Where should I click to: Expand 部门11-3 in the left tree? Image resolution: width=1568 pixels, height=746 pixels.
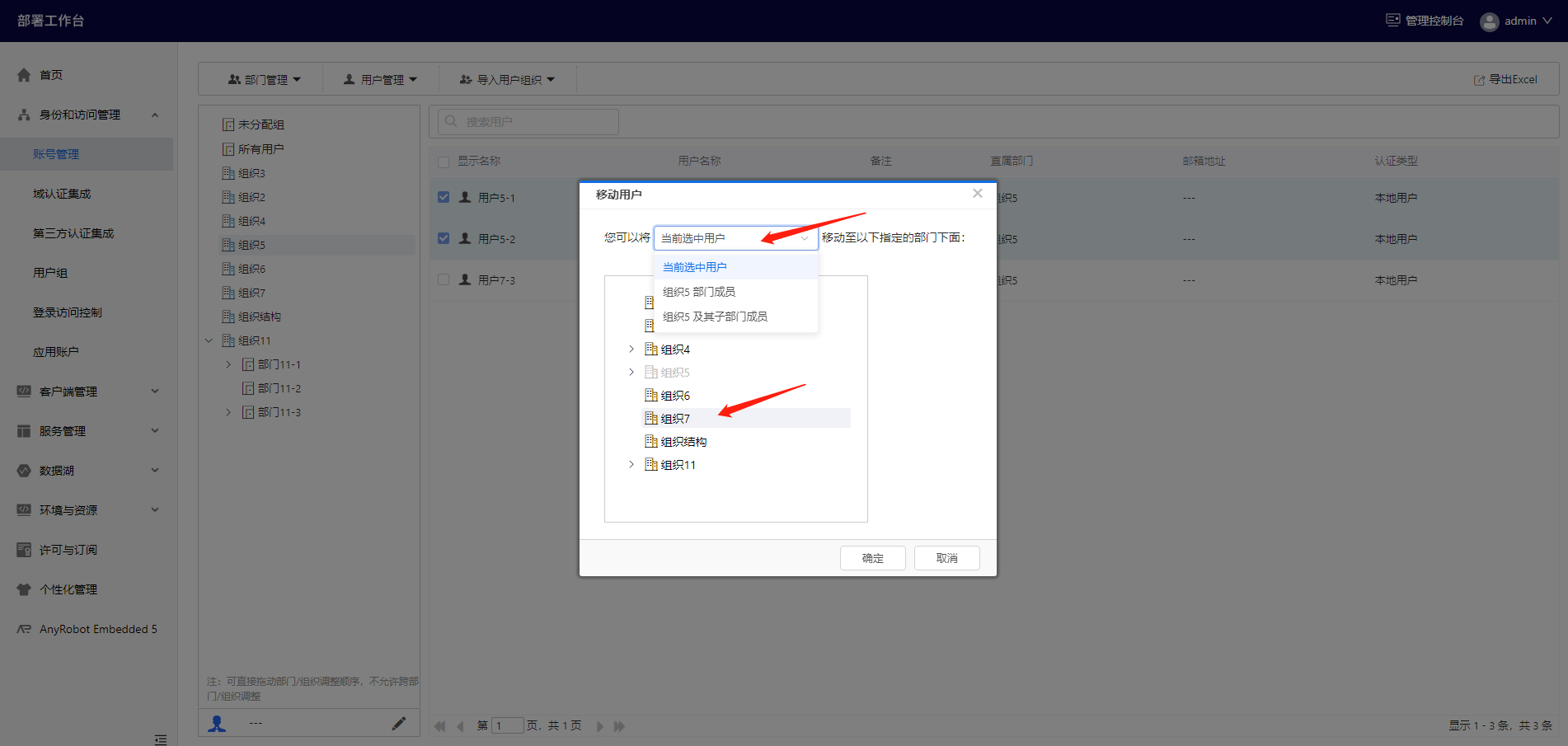[229, 412]
